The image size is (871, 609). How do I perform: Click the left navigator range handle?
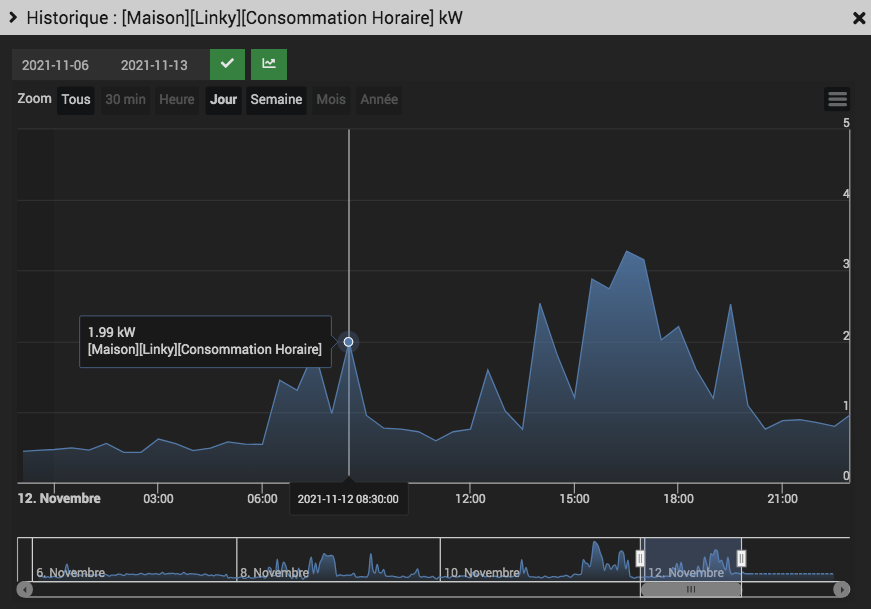click(x=640, y=558)
